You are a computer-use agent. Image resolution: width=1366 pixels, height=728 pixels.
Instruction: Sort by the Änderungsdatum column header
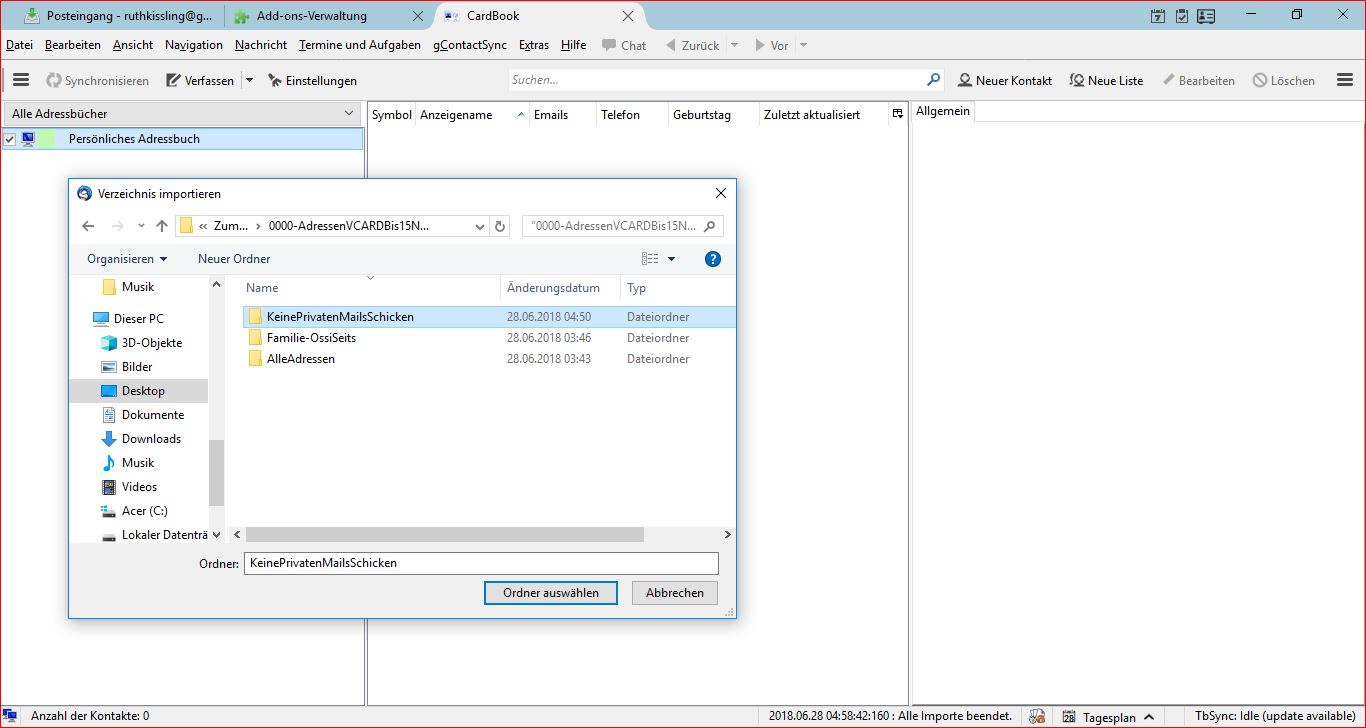tap(553, 288)
